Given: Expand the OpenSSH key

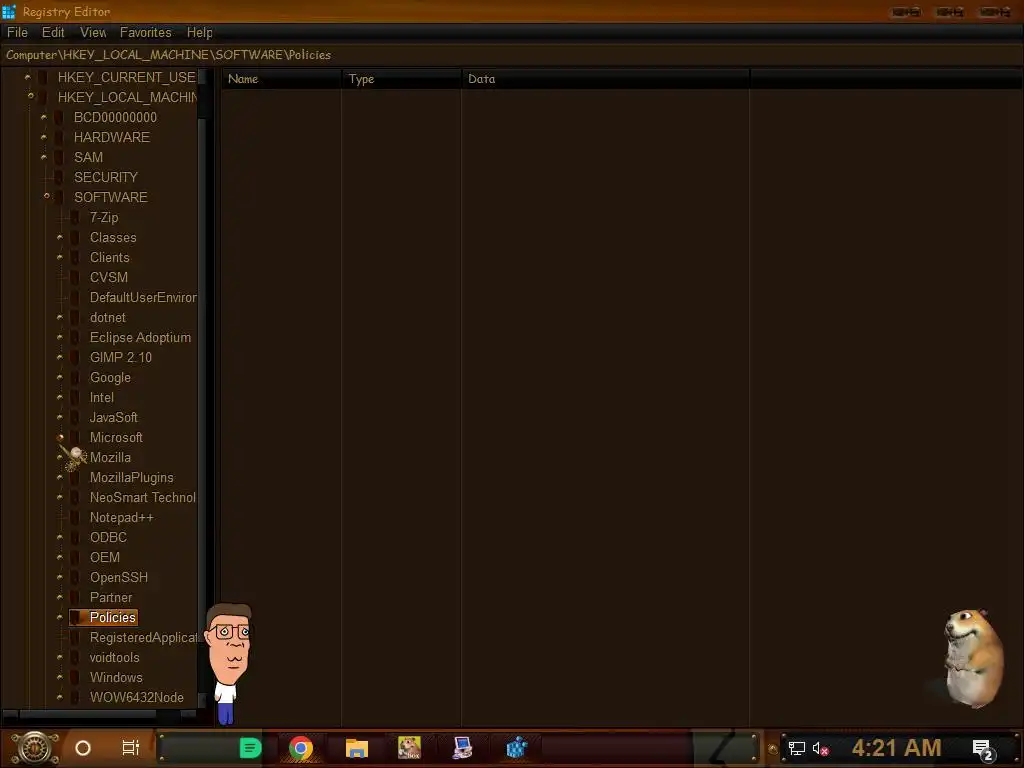Looking at the screenshot, I should pyautogui.click(x=60, y=577).
